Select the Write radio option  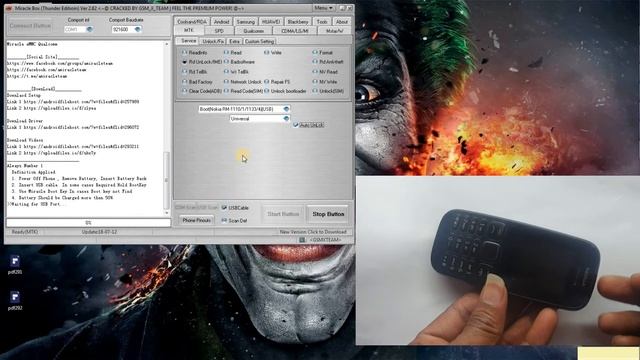tap(267, 53)
